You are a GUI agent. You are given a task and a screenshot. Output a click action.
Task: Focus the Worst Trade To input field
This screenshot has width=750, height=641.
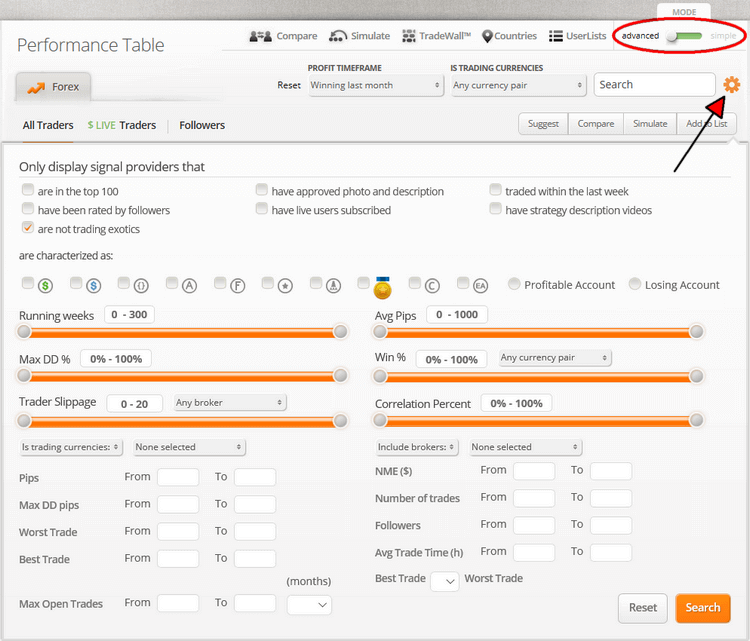click(255, 531)
